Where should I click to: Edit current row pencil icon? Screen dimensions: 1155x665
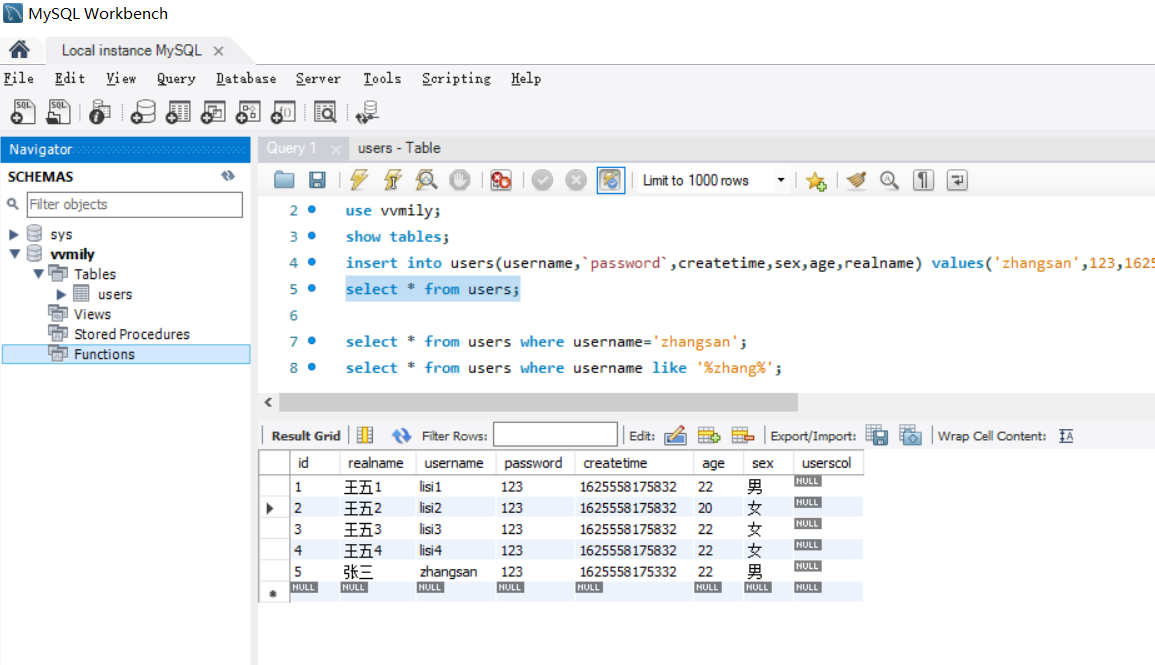point(675,435)
